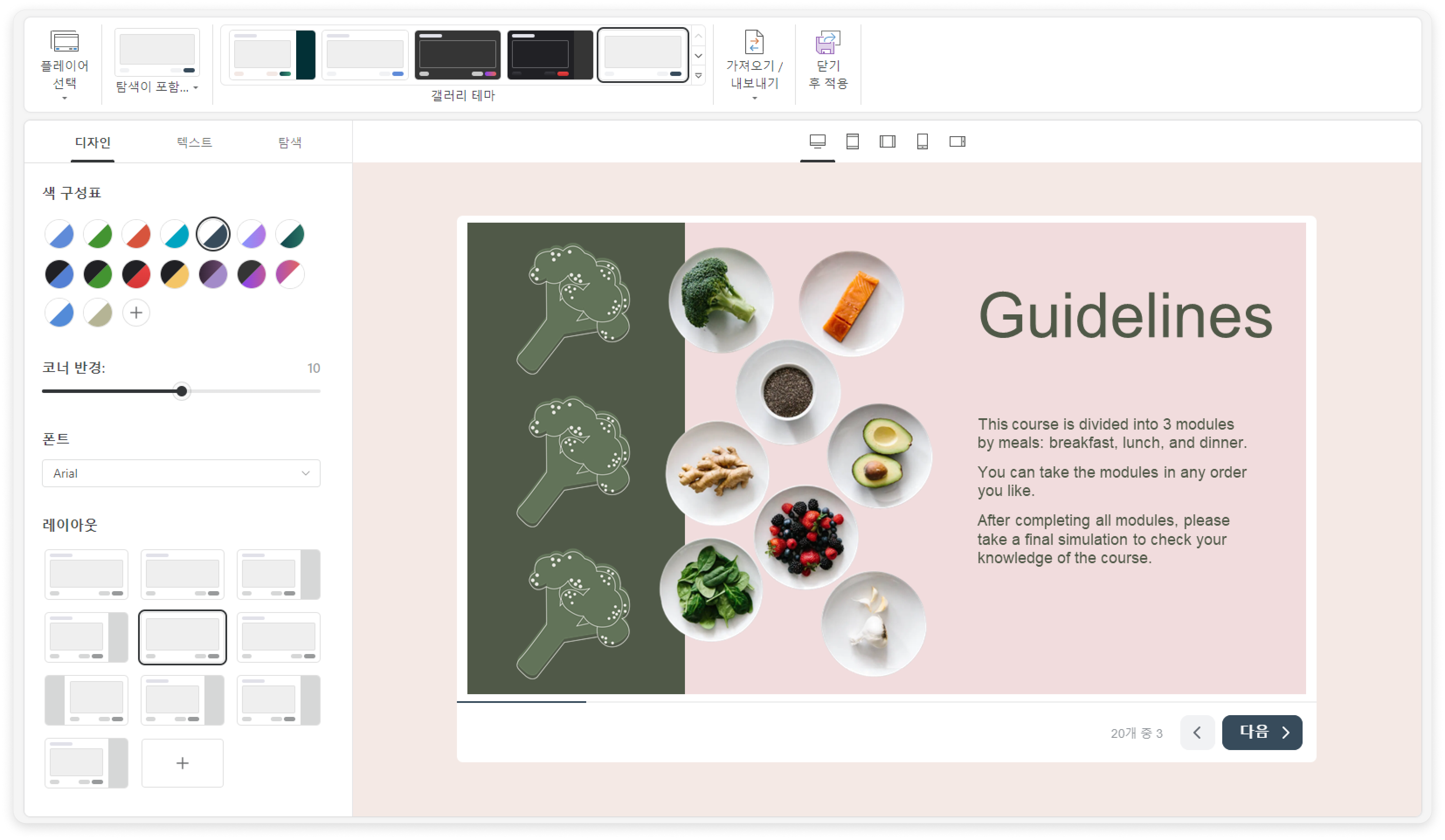Add a new color scheme with plus

click(136, 313)
